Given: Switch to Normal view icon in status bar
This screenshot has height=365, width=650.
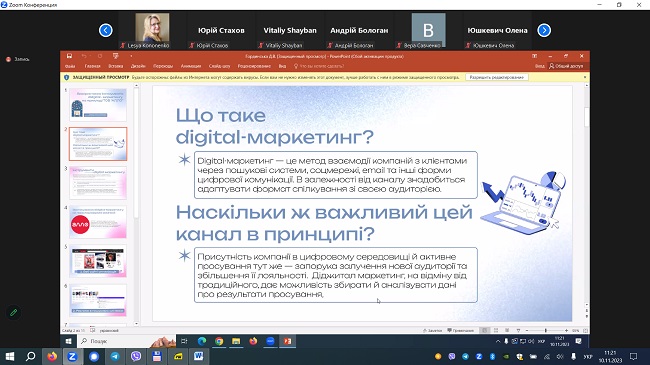Looking at the screenshot, I should click(x=484, y=331).
